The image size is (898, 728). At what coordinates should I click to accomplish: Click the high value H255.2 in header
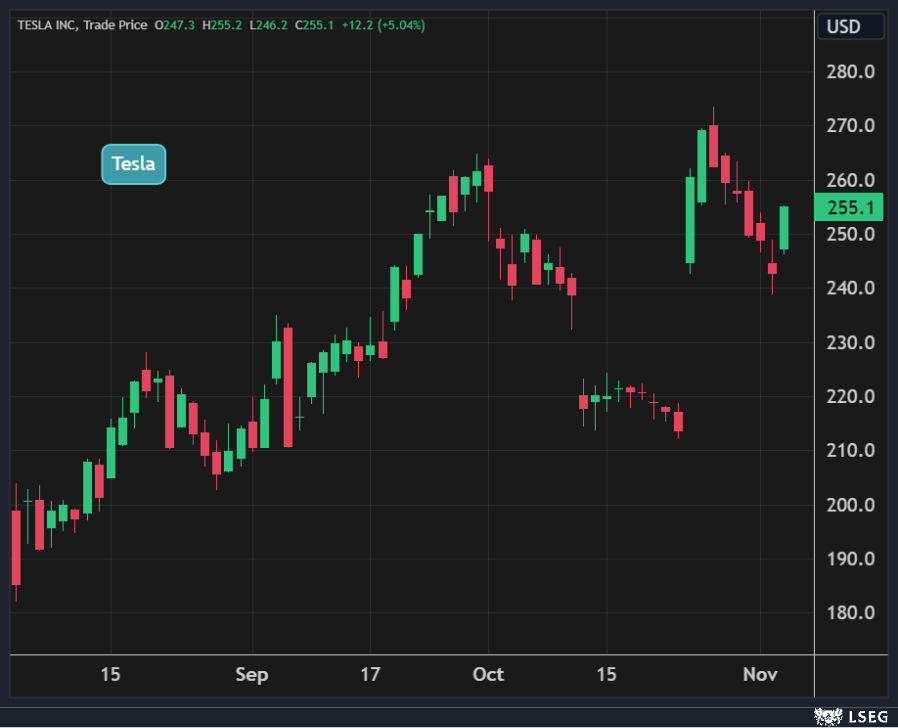coord(222,25)
